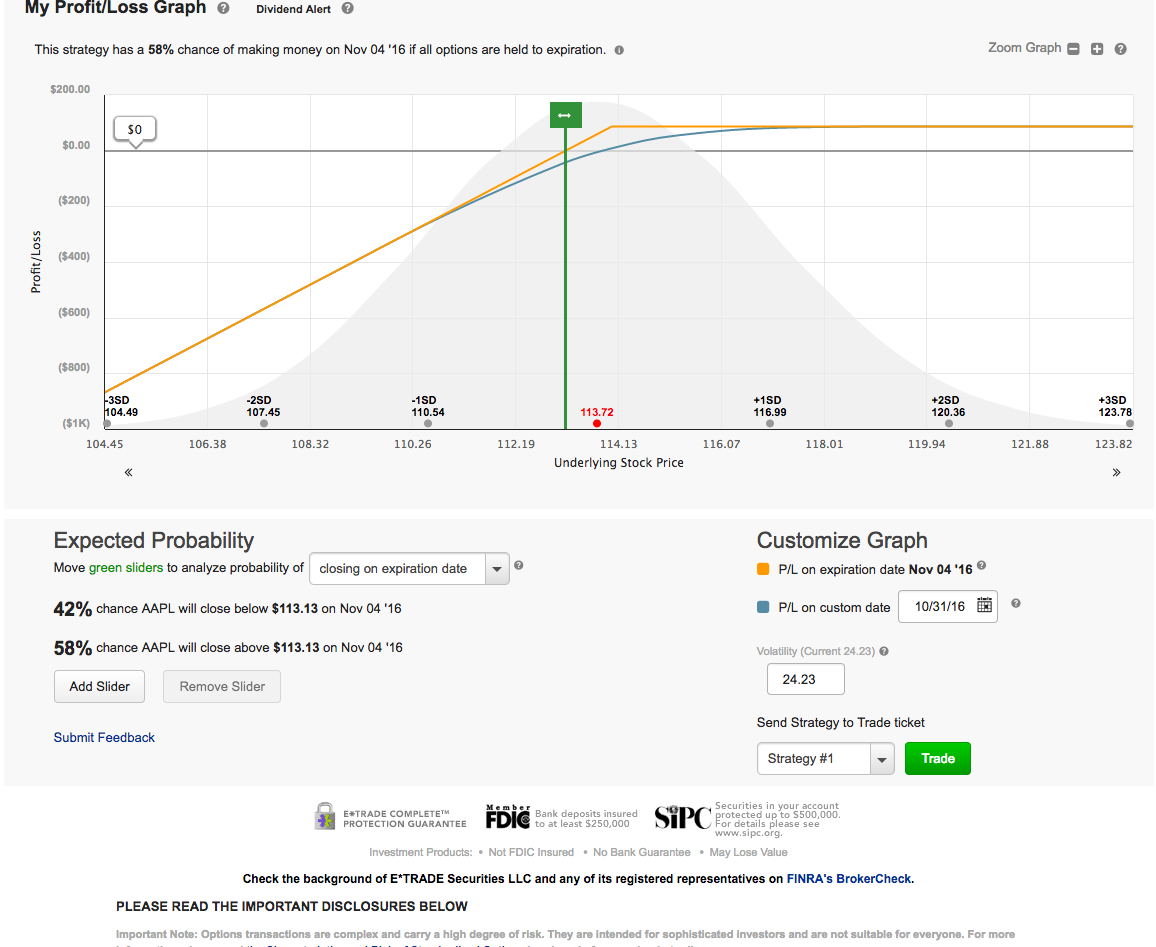Open the Submit Feedback link
The image size is (1156, 947).
[x=104, y=737]
